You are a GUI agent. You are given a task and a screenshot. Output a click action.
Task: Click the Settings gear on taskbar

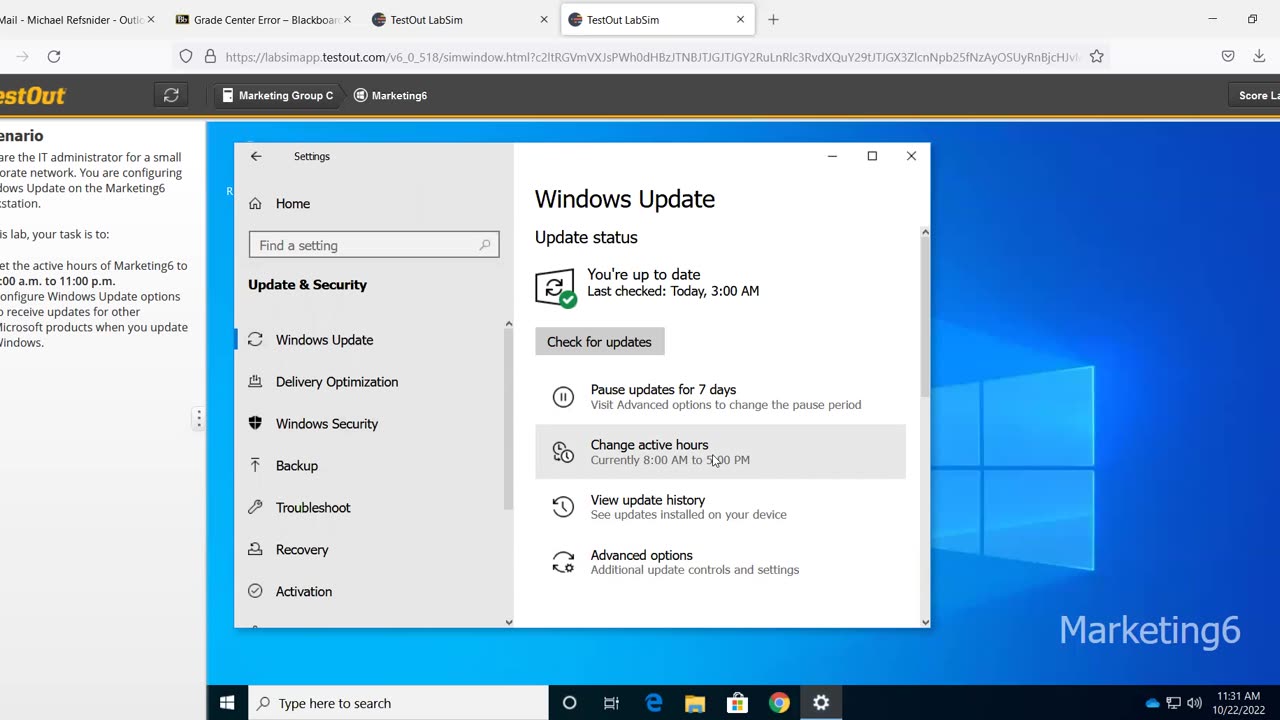(x=821, y=703)
